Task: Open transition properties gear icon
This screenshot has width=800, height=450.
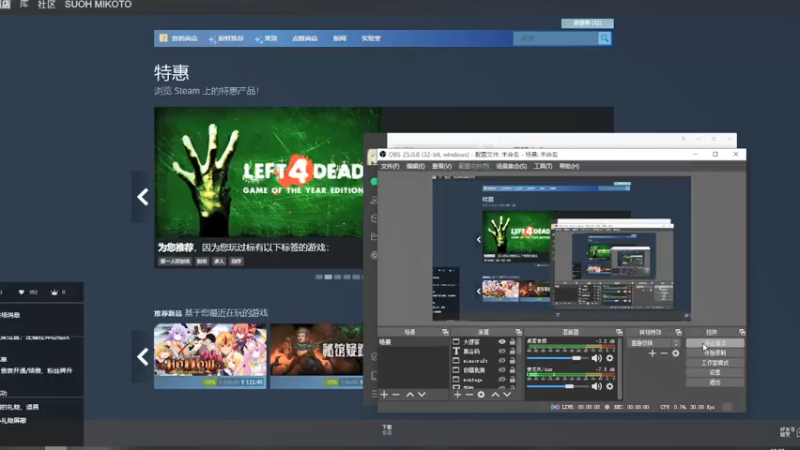Action: 676,353
